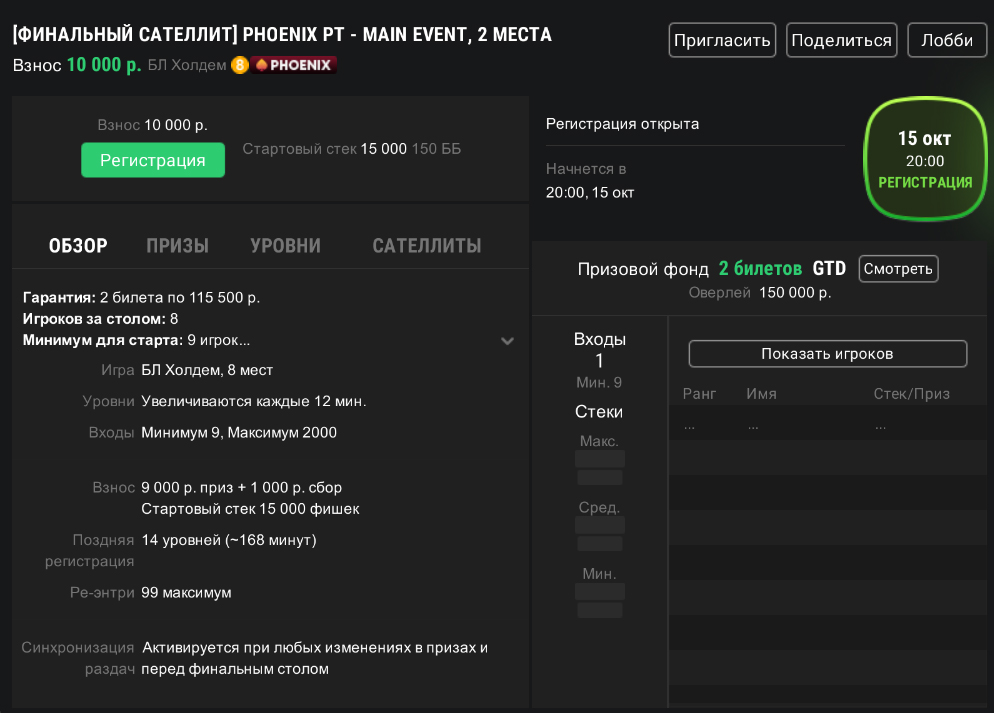Click the Пригласить button
The width and height of the screenshot is (994, 713).
722,41
